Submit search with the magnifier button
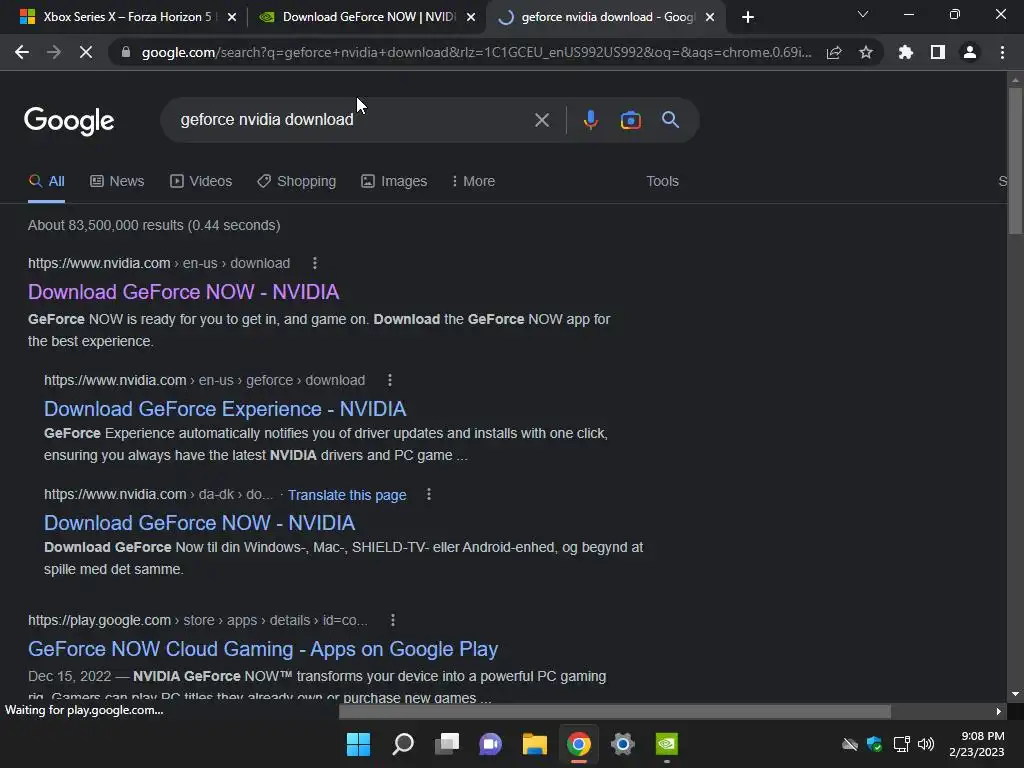 [x=671, y=120]
